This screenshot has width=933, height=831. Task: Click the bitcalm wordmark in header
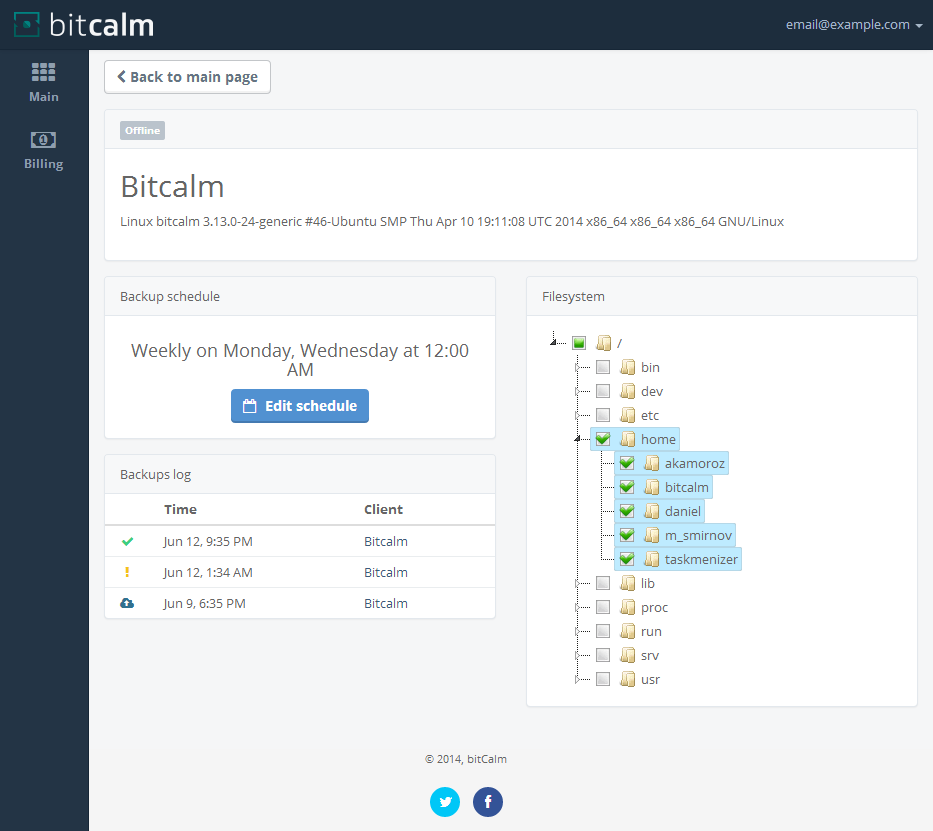(x=102, y=25)
